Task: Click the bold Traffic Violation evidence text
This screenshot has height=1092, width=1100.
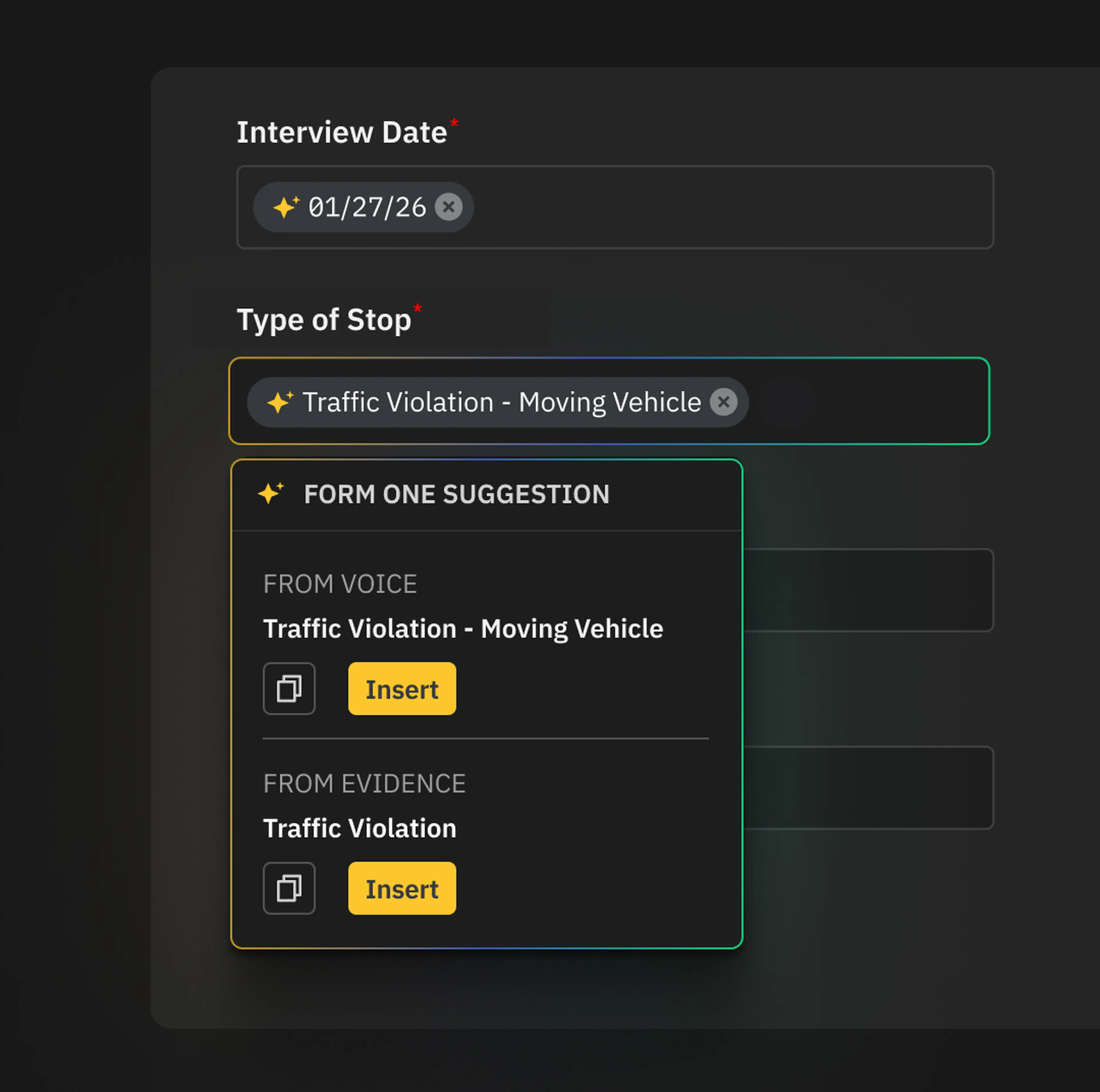Action: point(360,828)
